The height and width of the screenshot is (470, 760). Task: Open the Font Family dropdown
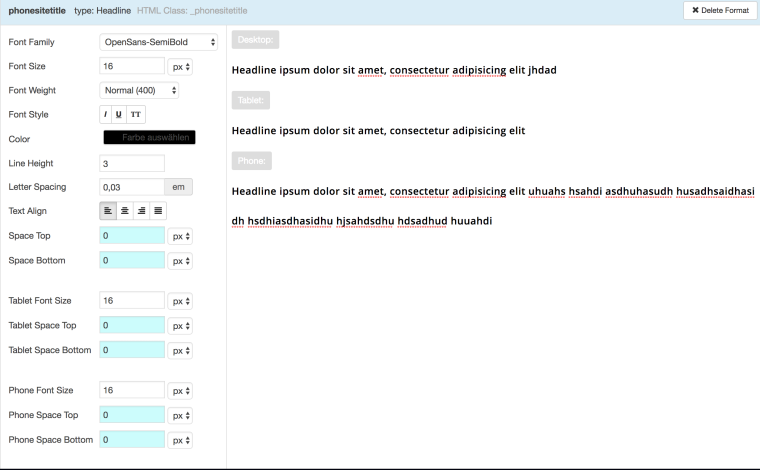pos(160,42)
